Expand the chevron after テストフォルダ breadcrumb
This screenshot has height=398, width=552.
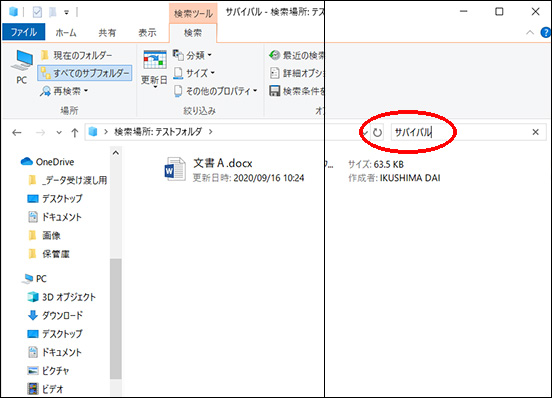(211, 132)
